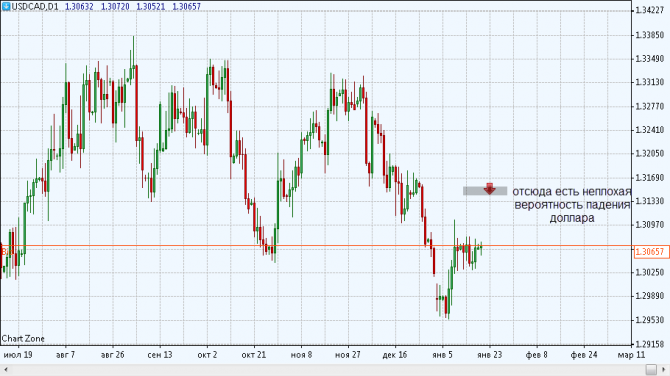Click the red Bid label at left edge
This screenshot has height=376, width=670.
(x=6, y=252)
